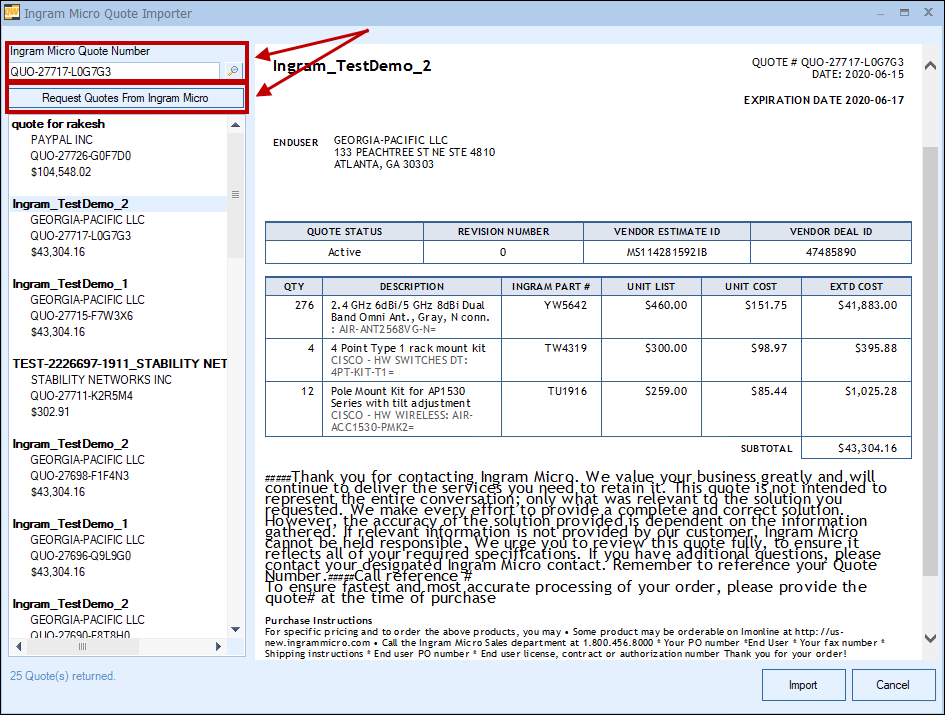Close the Quote Importer window
Viewport: 945px width, 715px height.
929,12
